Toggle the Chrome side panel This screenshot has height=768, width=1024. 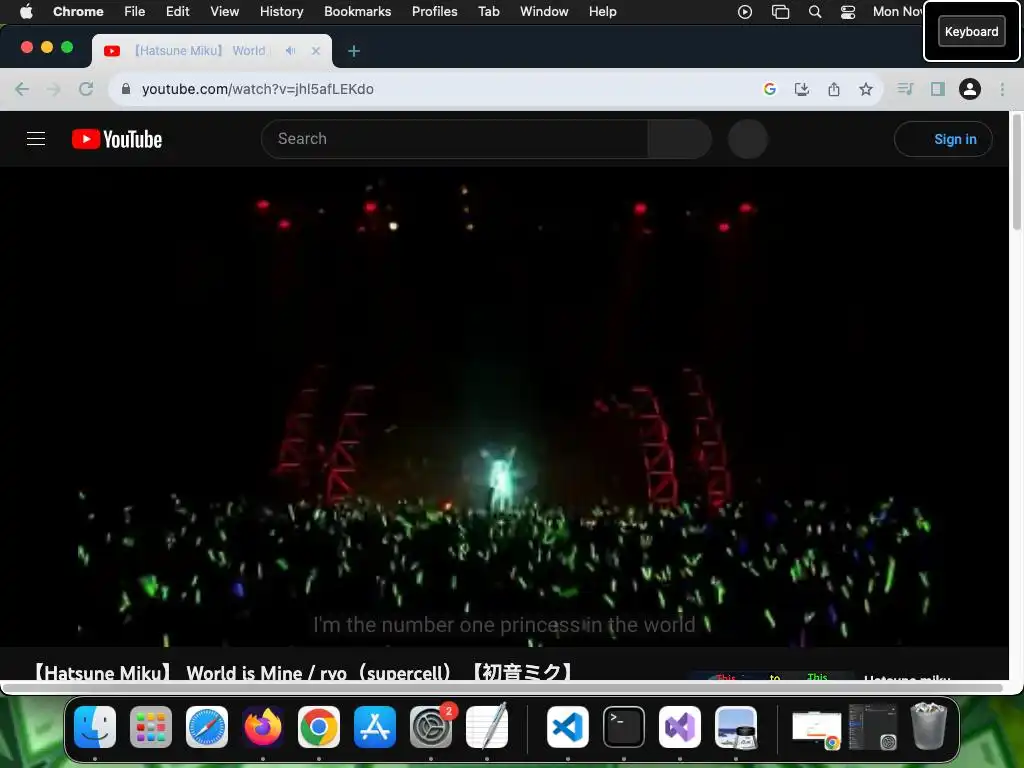[938, 89]
